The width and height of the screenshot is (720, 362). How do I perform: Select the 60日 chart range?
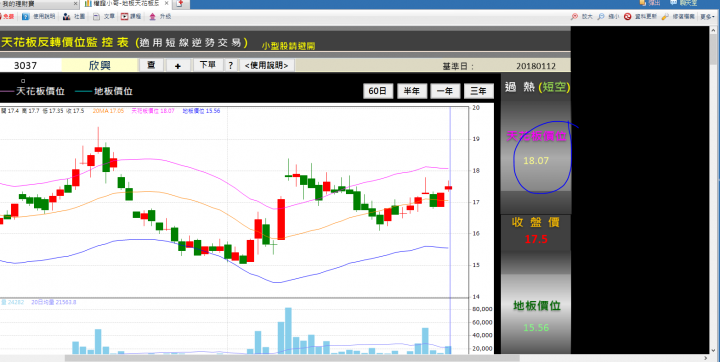[378, 91]
